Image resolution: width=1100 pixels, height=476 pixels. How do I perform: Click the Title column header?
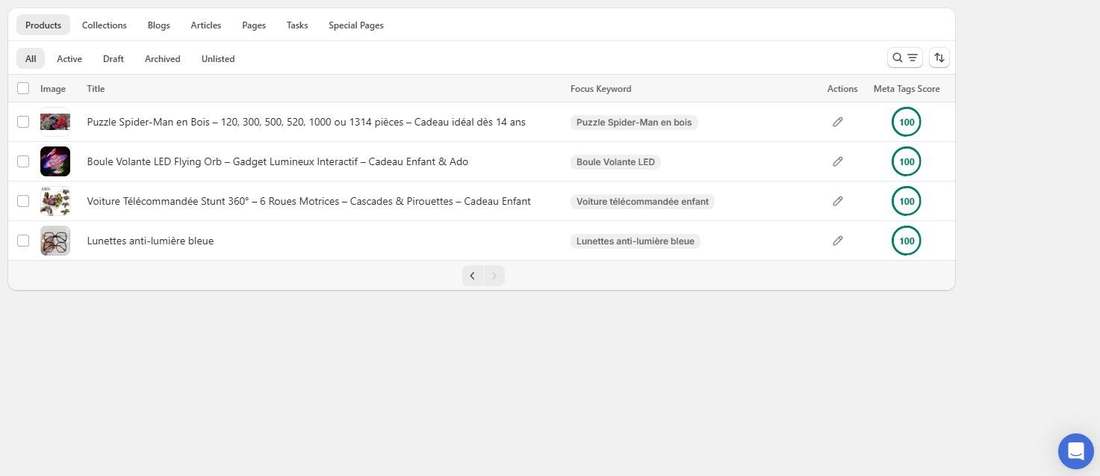(x=95, y=88)
